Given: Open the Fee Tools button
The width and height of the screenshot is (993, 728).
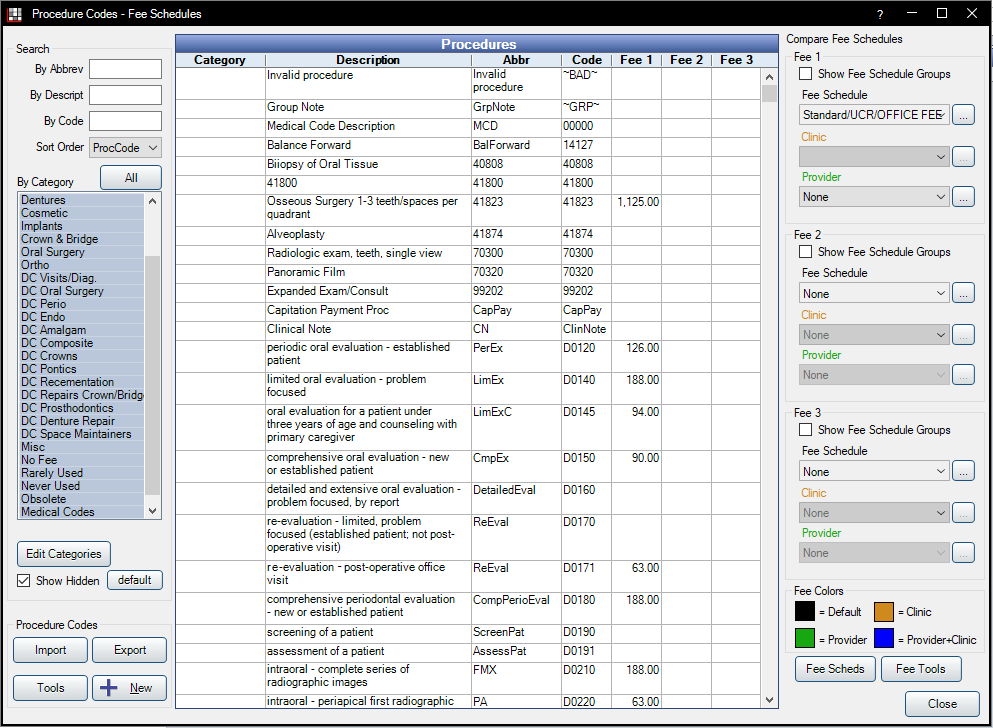Looking at the screenshot, I should click(921, 669).
